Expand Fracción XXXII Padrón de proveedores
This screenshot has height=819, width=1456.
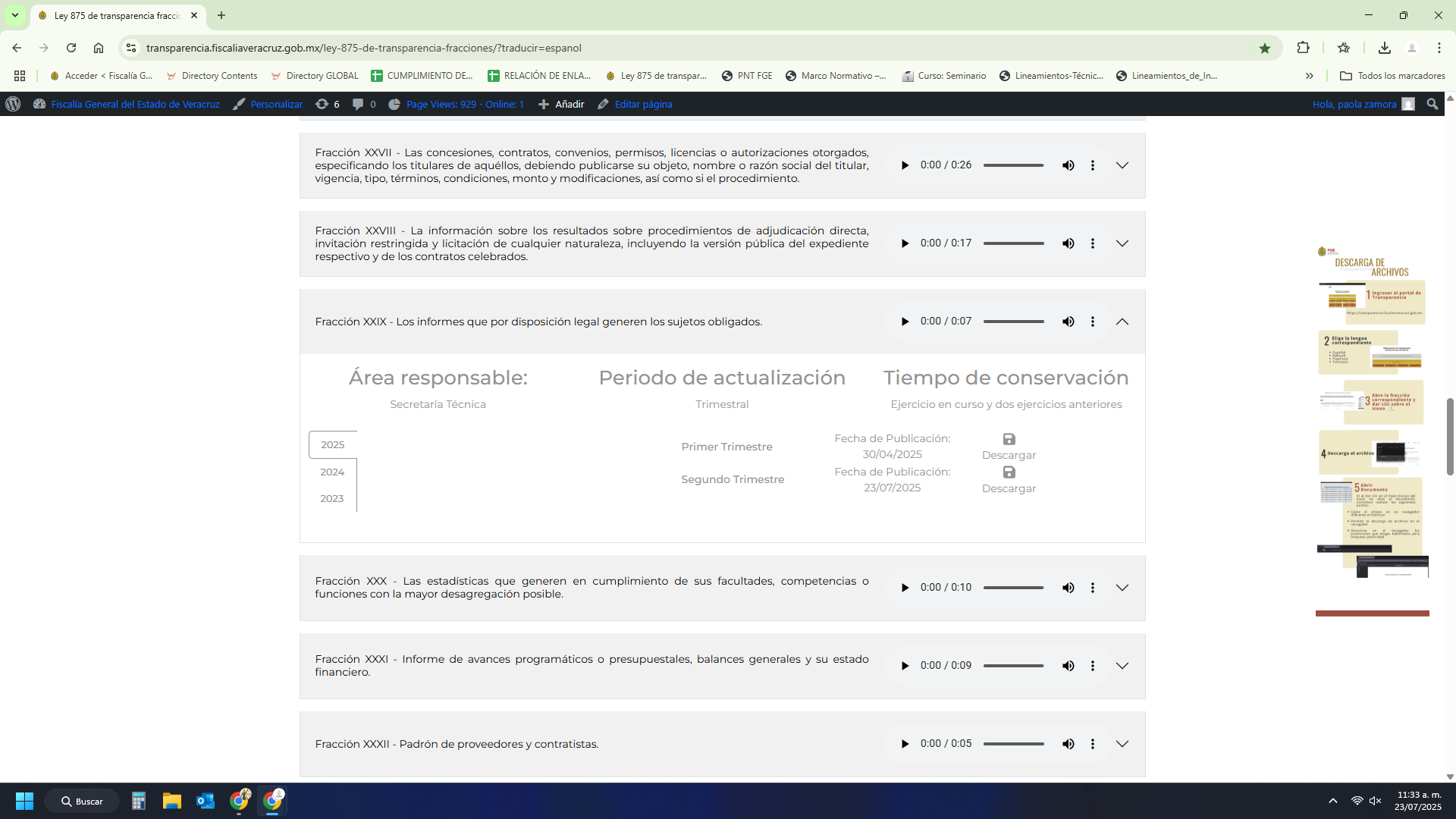(1122, 744)
